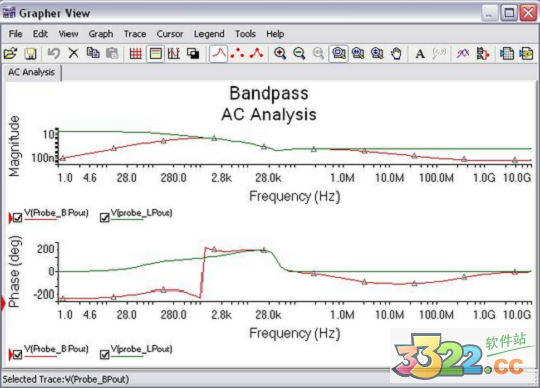Click the lower graph Frequency (Hz) label
The height and width of the screenshot is (388, 540).
pyautogui.click(x=295, y=333)
